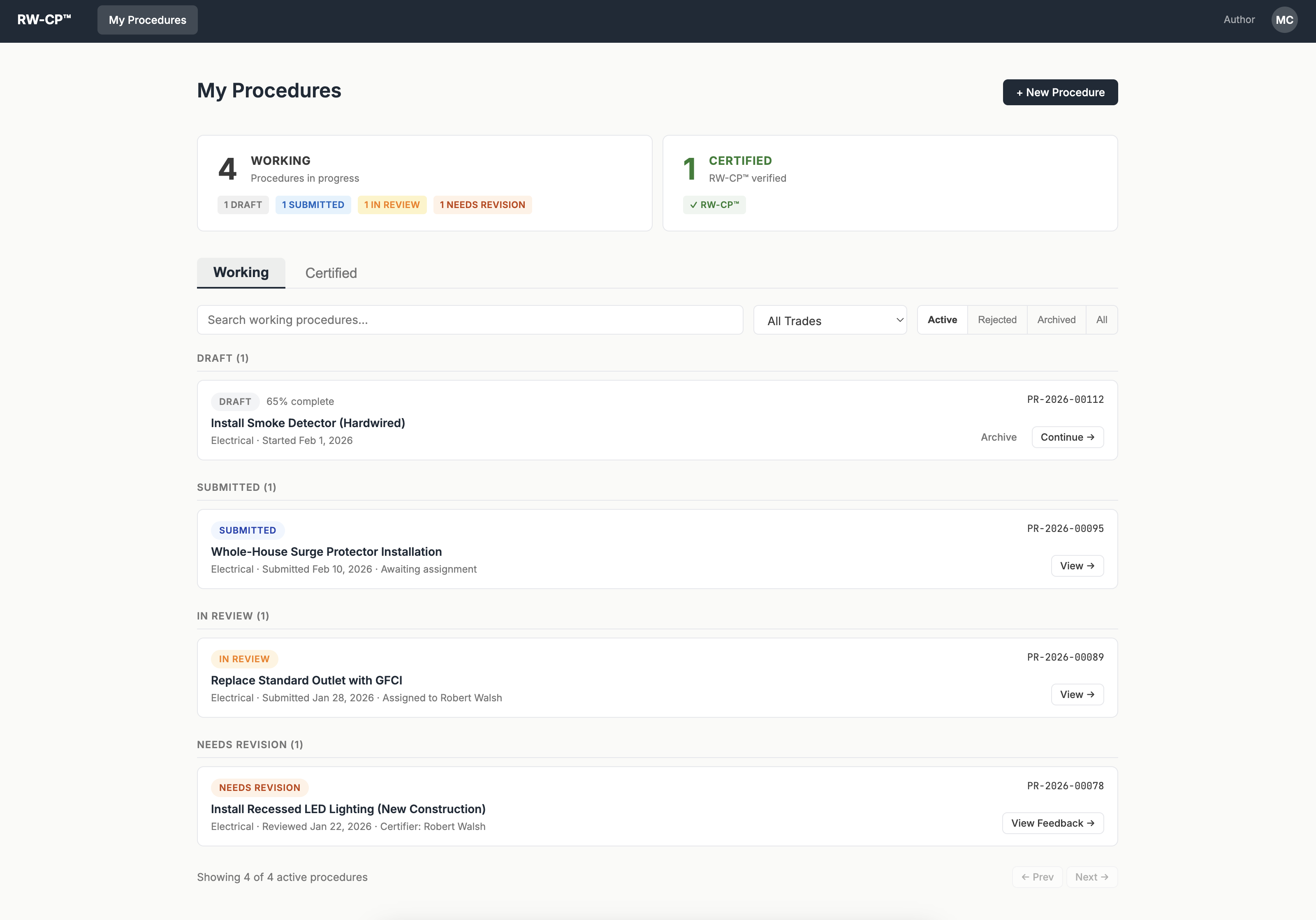
Task: Click the 1 NEEDS REVISION status badge
Action: pyautogui.click(x=482, y=204)
